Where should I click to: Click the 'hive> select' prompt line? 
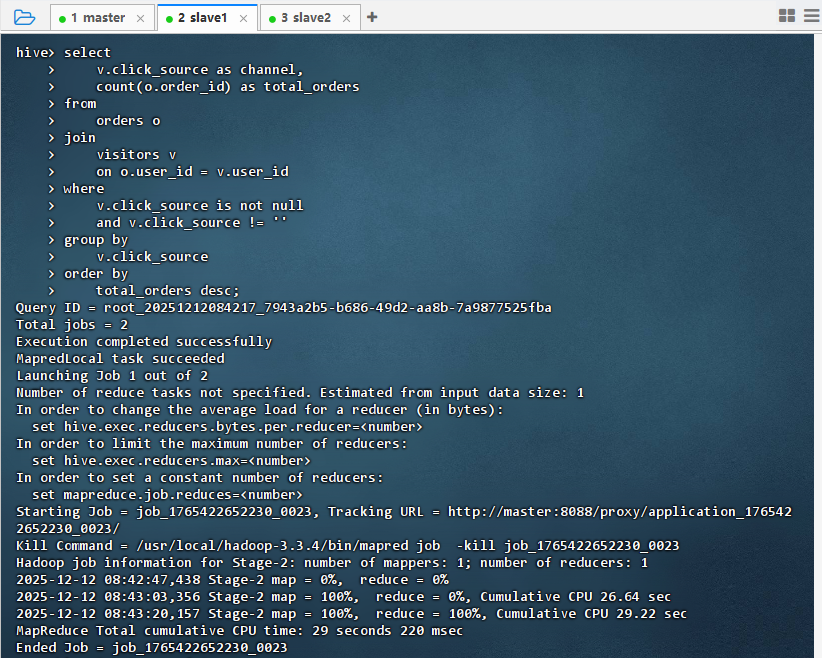[63, 52]
